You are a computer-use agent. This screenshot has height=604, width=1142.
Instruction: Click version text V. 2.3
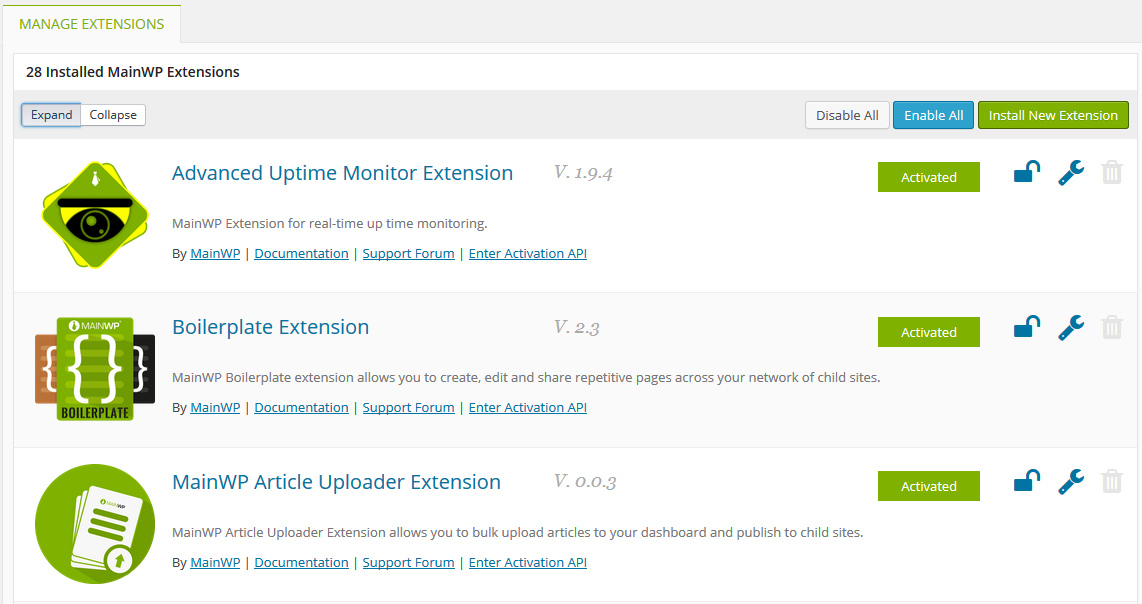pos(577,327)
